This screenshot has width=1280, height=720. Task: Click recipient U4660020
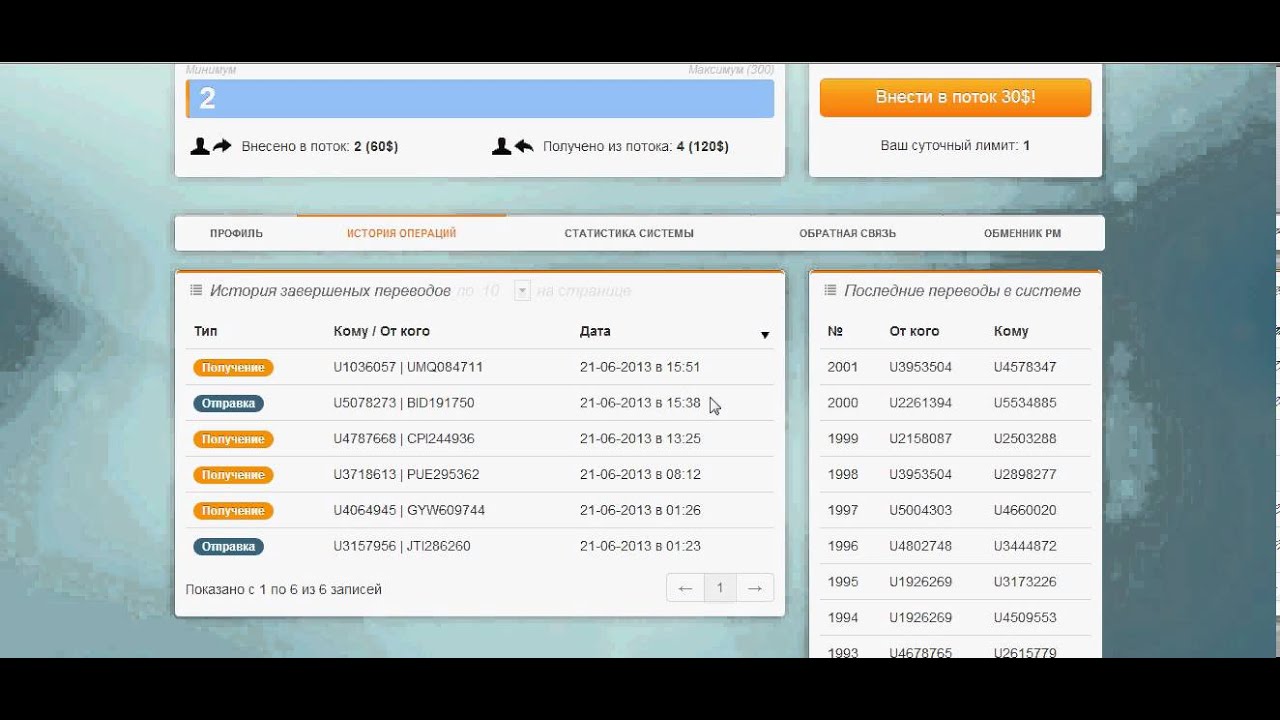pos(1025,510)
